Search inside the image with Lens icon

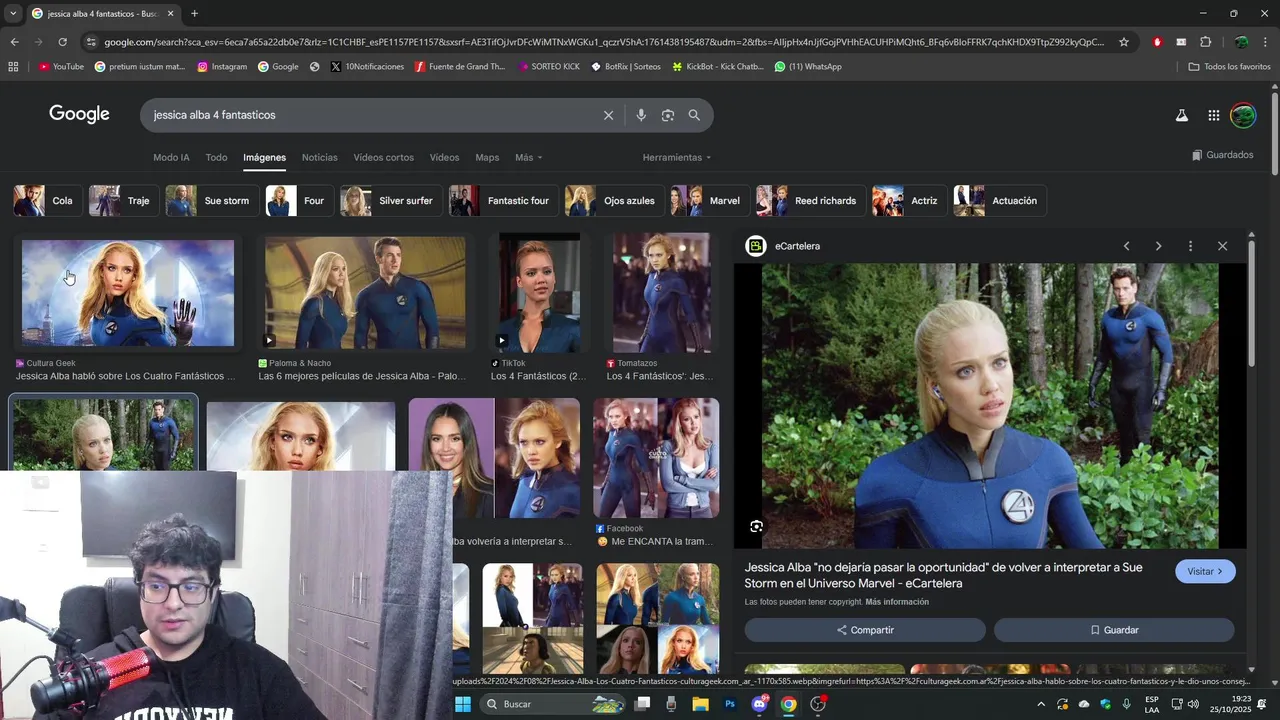coord(757,526)
